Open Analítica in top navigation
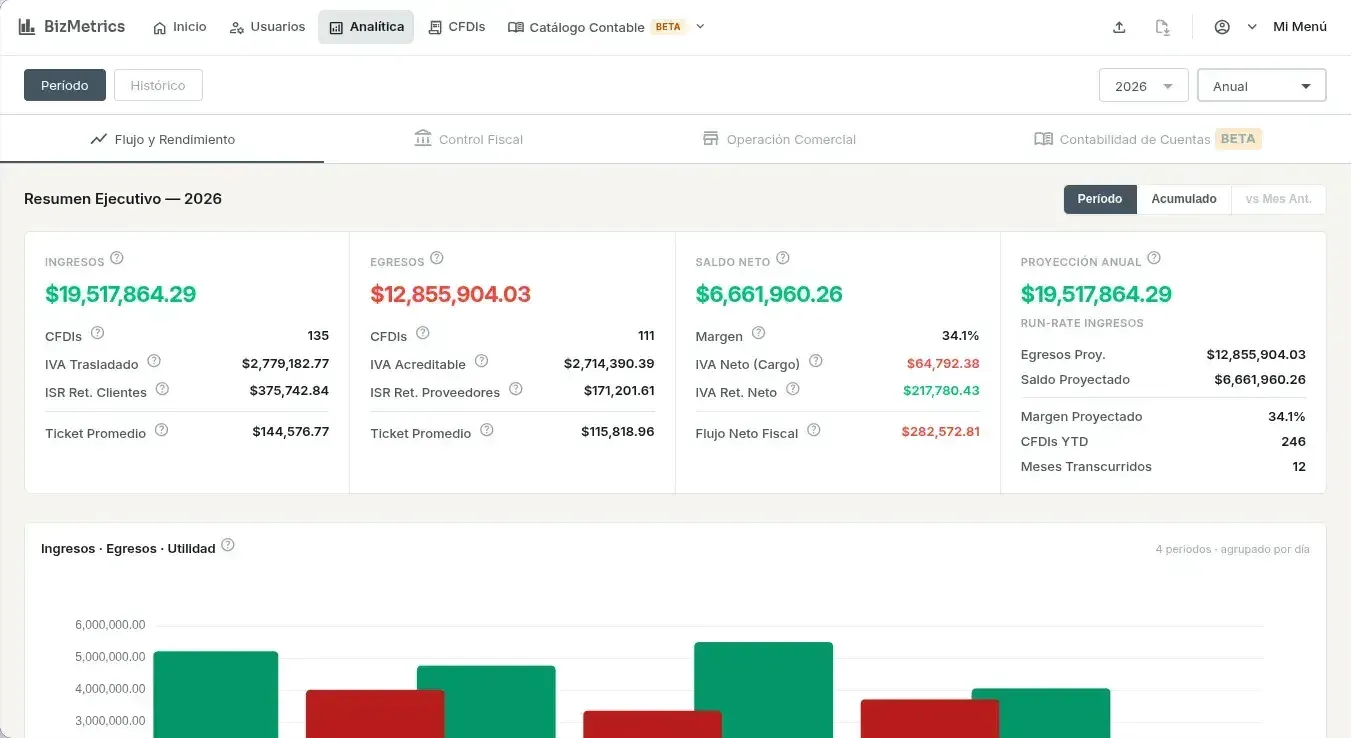 point(366,27)
